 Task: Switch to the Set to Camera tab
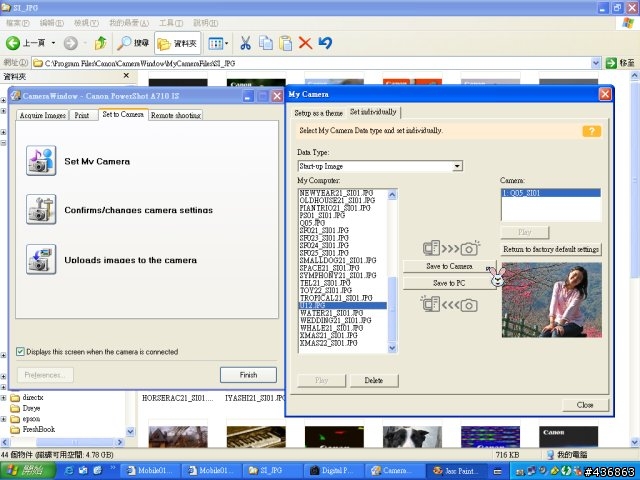tap(123, 114)
